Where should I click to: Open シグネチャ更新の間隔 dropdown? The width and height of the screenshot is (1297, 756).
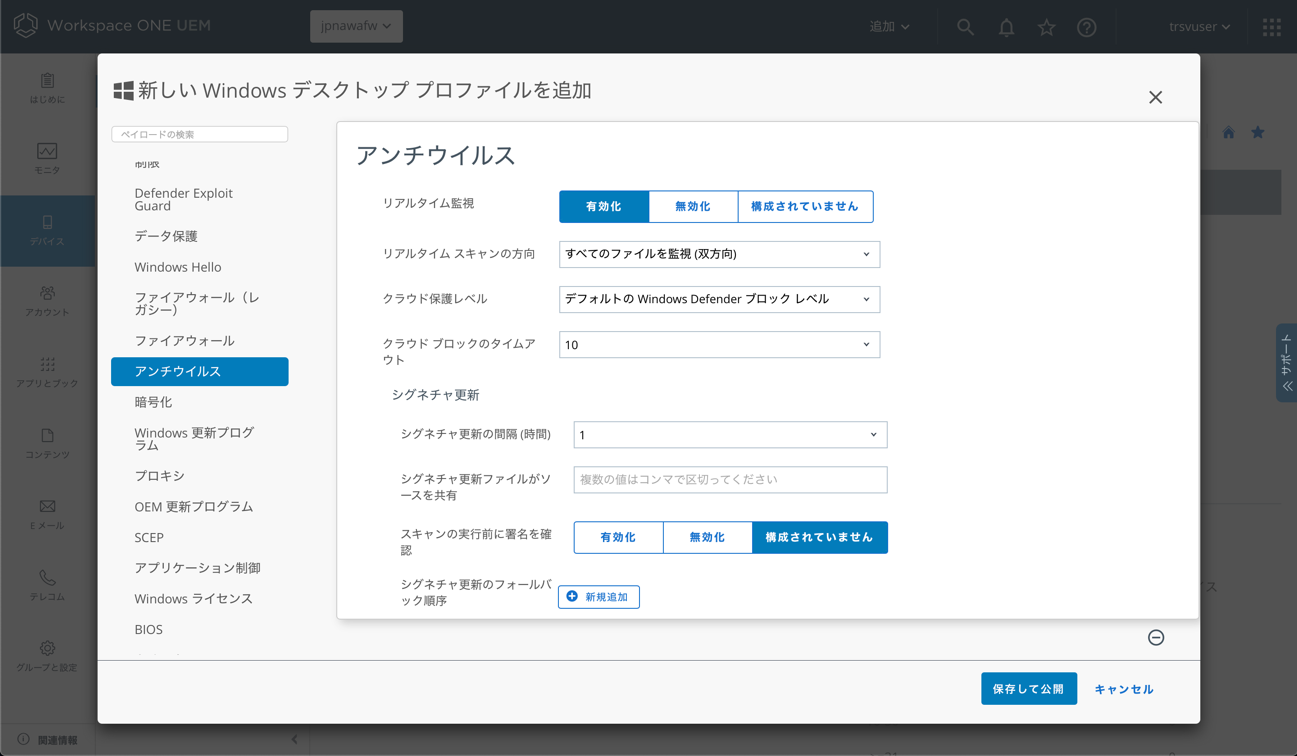click(730, 435)
